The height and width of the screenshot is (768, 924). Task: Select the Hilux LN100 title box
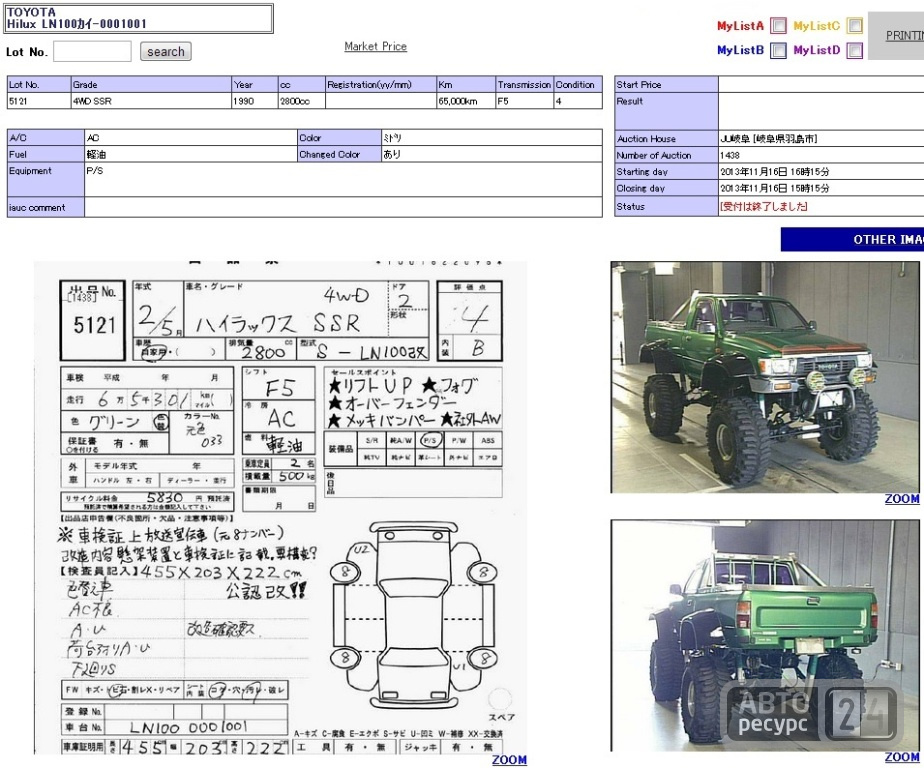click(138, 18)
